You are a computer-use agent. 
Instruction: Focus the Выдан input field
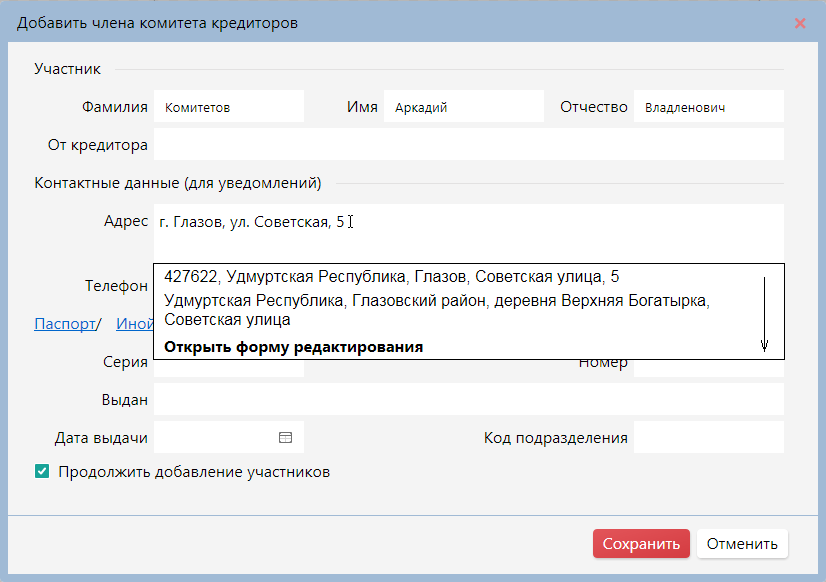[468, 400]
